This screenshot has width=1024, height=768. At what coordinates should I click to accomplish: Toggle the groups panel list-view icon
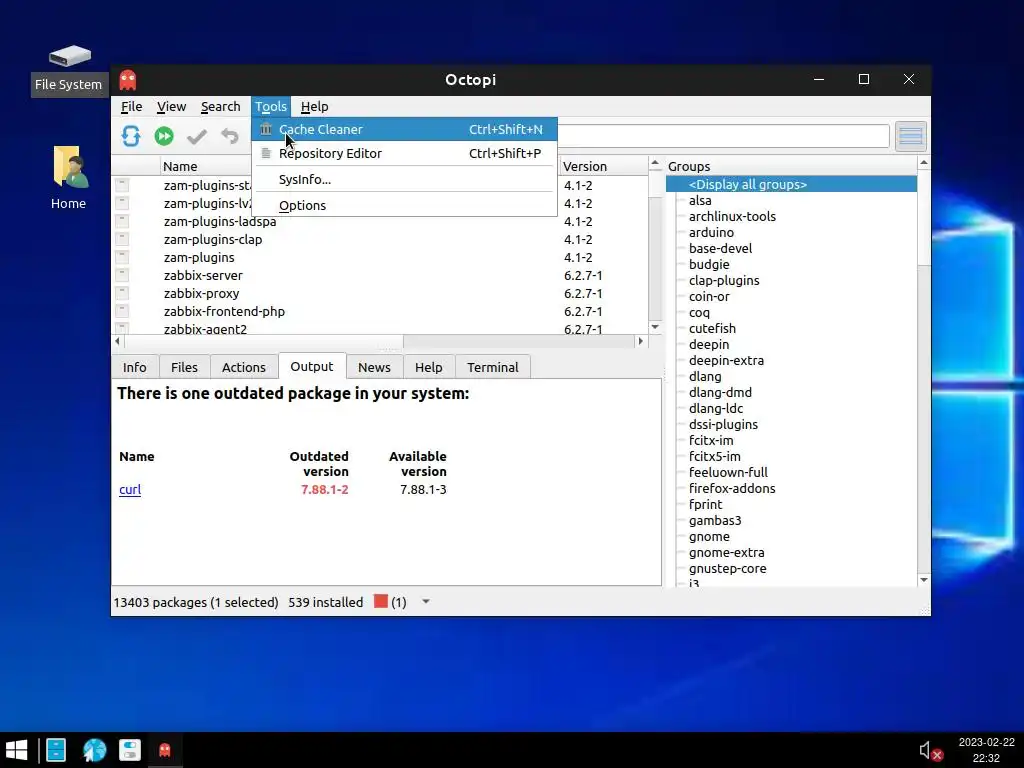(x=910, y=136)
